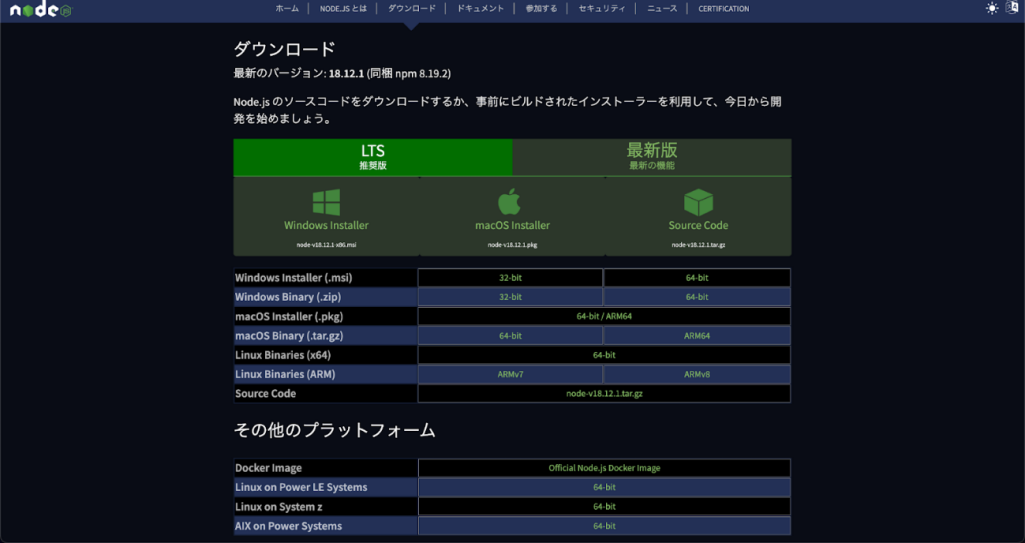Click the AIX on Power Systems label
This screenshot has width=1025, height=543.
(x=288, y=526)
